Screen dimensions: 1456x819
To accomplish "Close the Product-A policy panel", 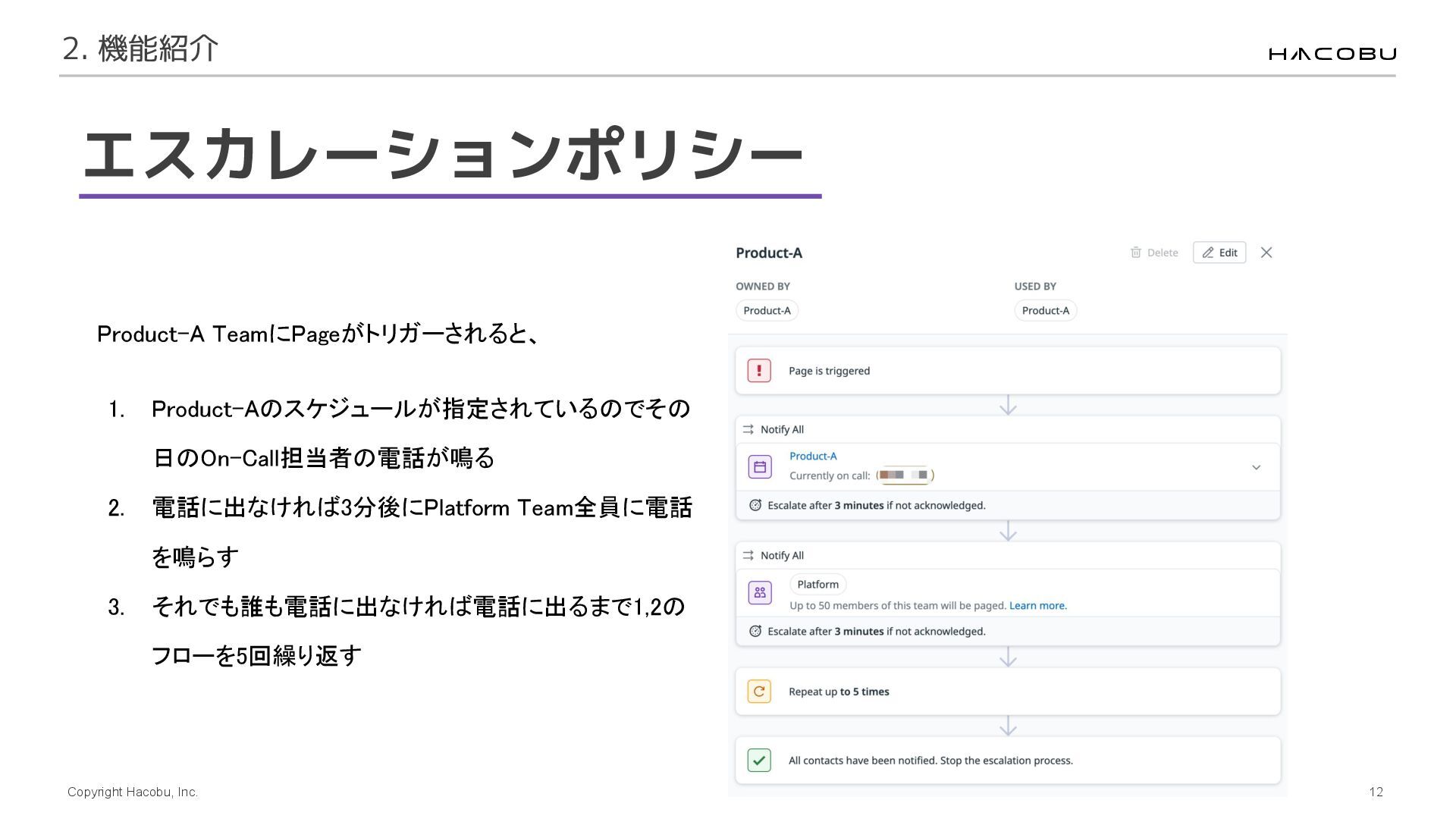I will tap(1266, 253).
